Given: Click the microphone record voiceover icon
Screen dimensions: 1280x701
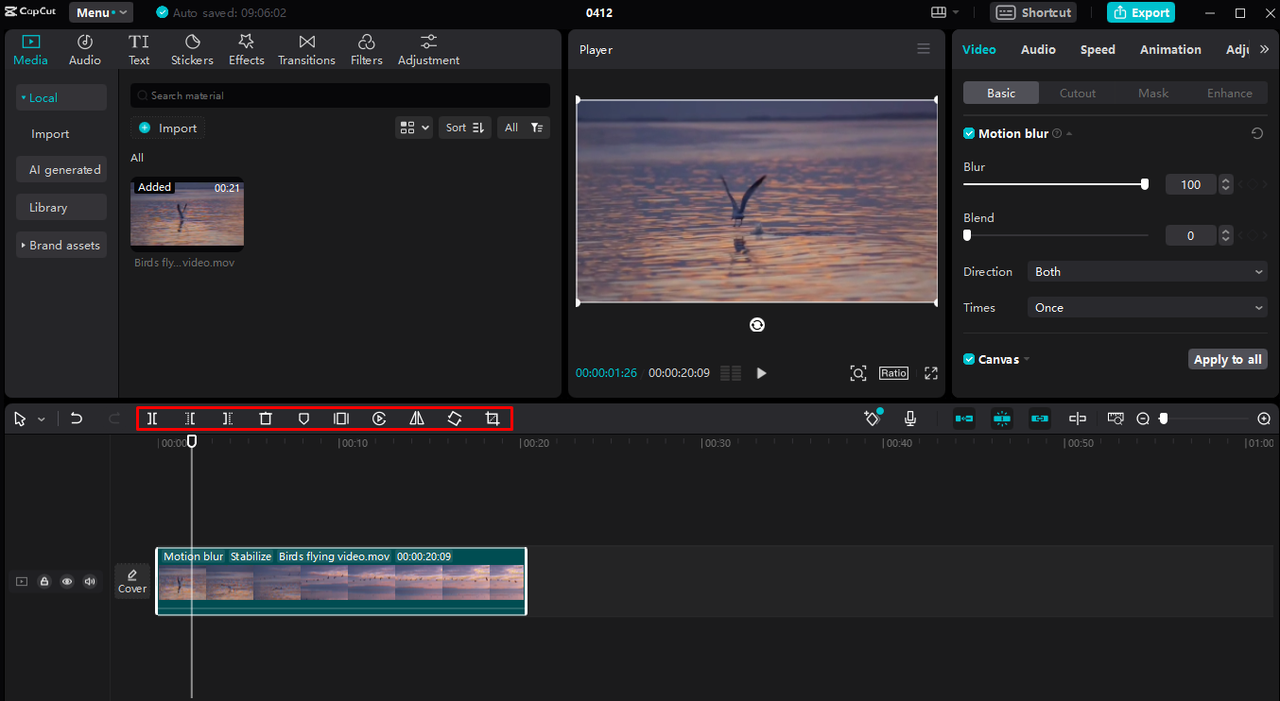Looking at the screenshot, I should click(x=910, y=419).
